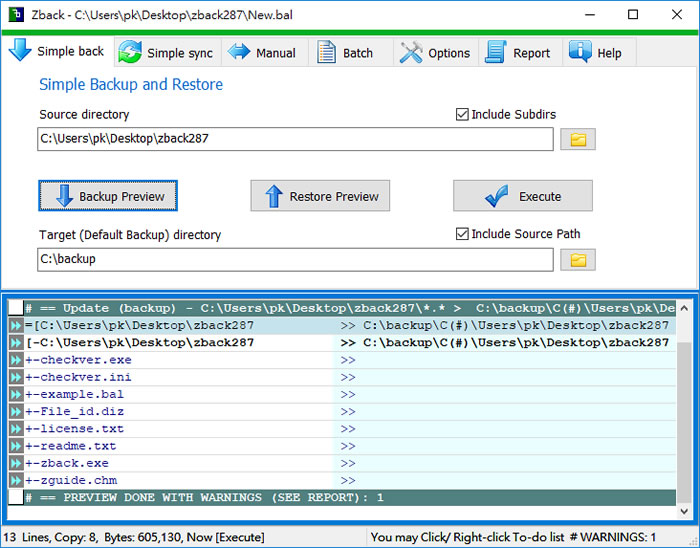Switch to the Batch tab

click(x=350, y=53)
